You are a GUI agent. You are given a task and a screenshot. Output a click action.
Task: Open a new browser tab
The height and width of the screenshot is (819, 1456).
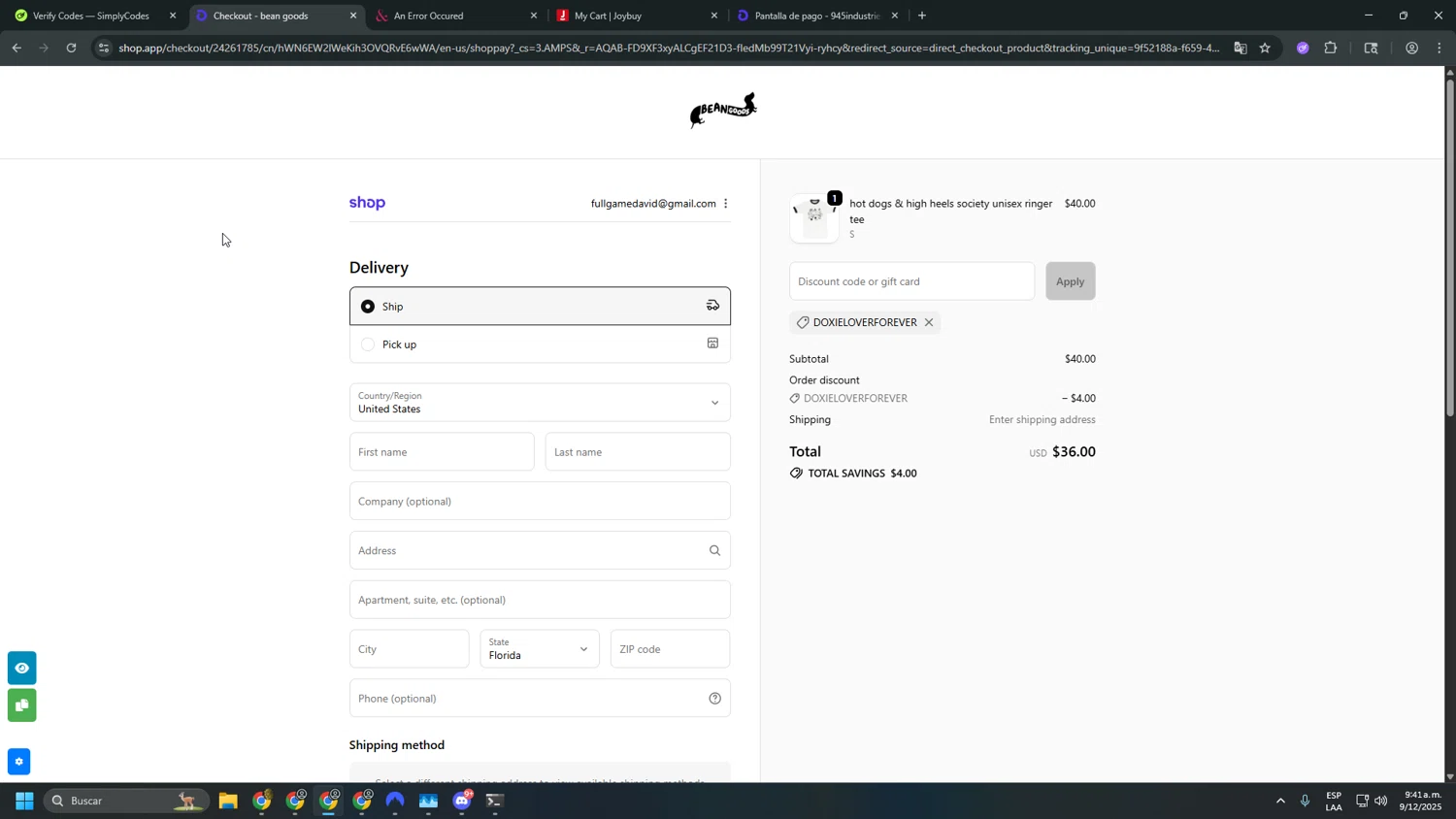coord(921,16)
